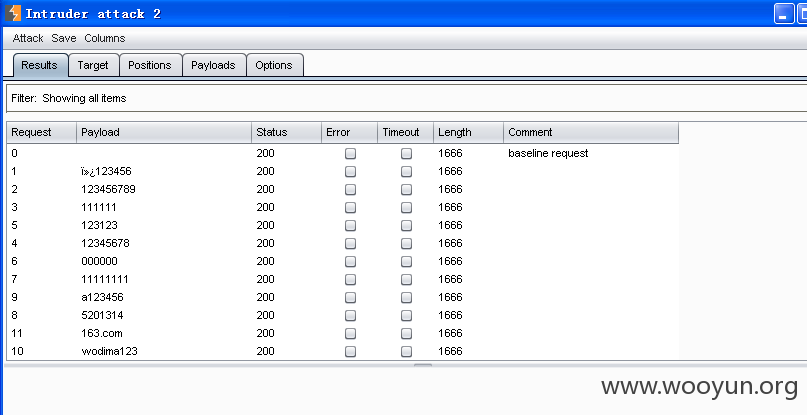807x415 pixels.
Task: Click Length 1666 in the baseline request row
Action: (450, 153)
